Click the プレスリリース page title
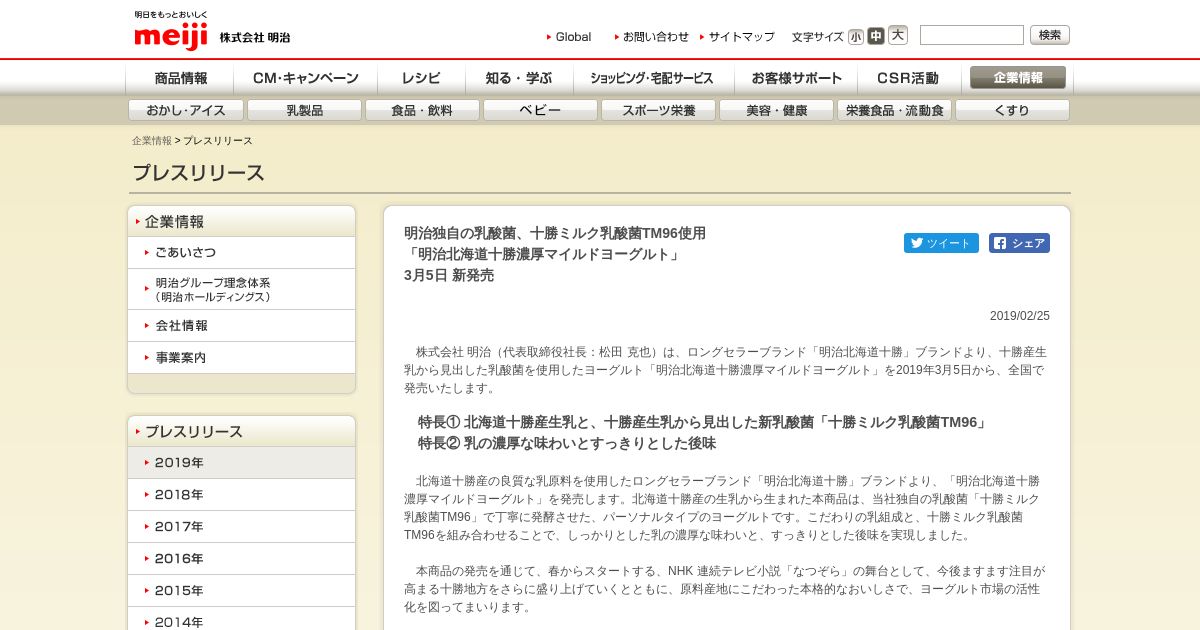Screen dimensions: 1200x630 [198, 173]
